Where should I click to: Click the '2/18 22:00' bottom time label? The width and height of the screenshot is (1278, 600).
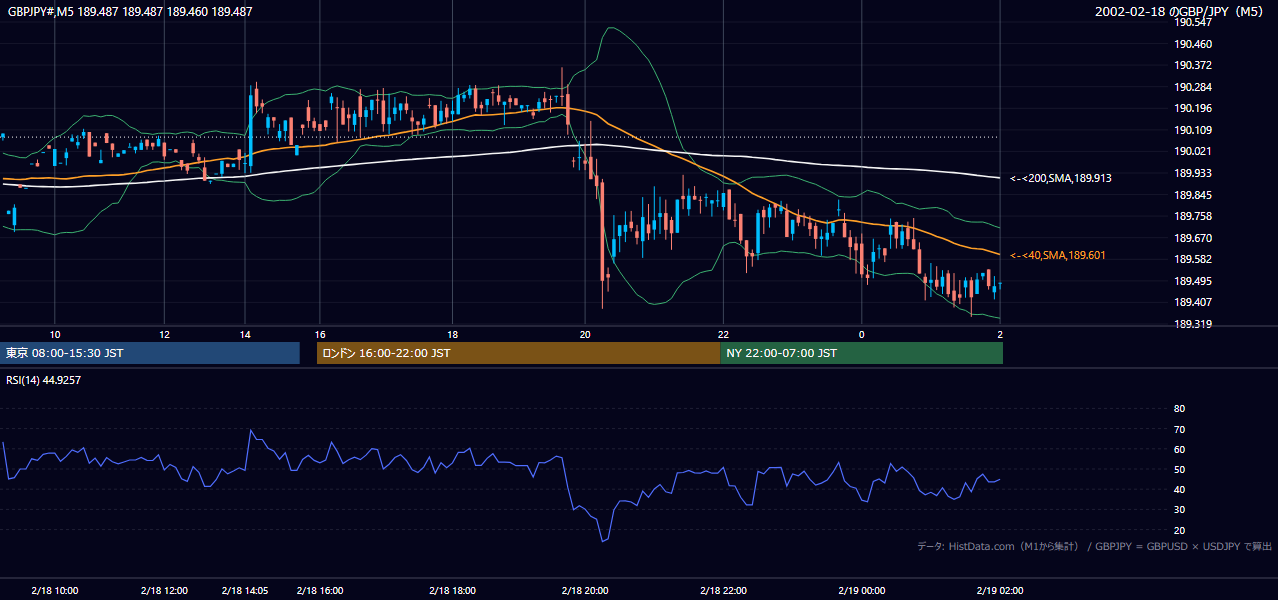[724, 590]
